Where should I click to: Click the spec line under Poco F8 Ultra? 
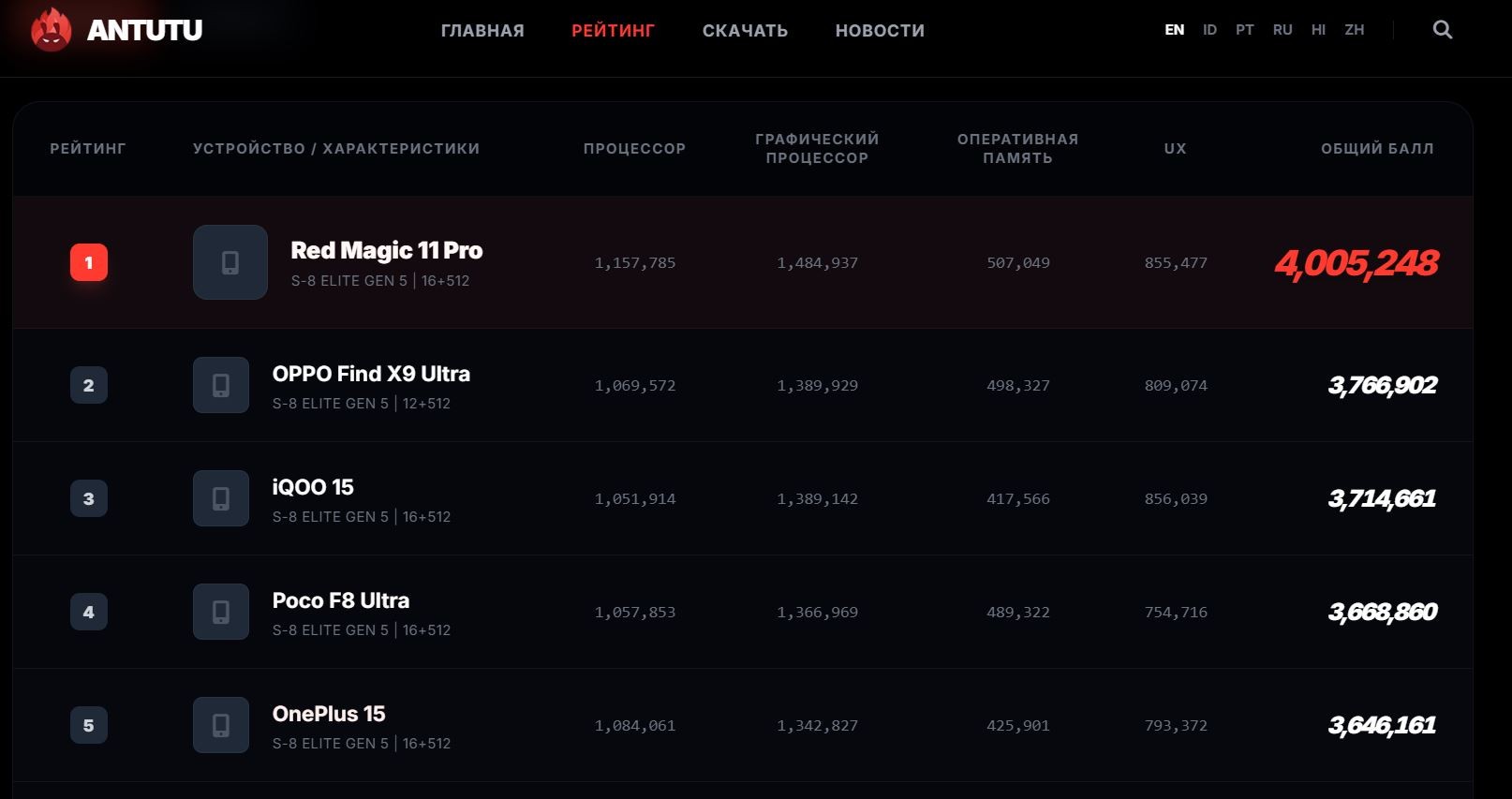click(x=362, y=630)
